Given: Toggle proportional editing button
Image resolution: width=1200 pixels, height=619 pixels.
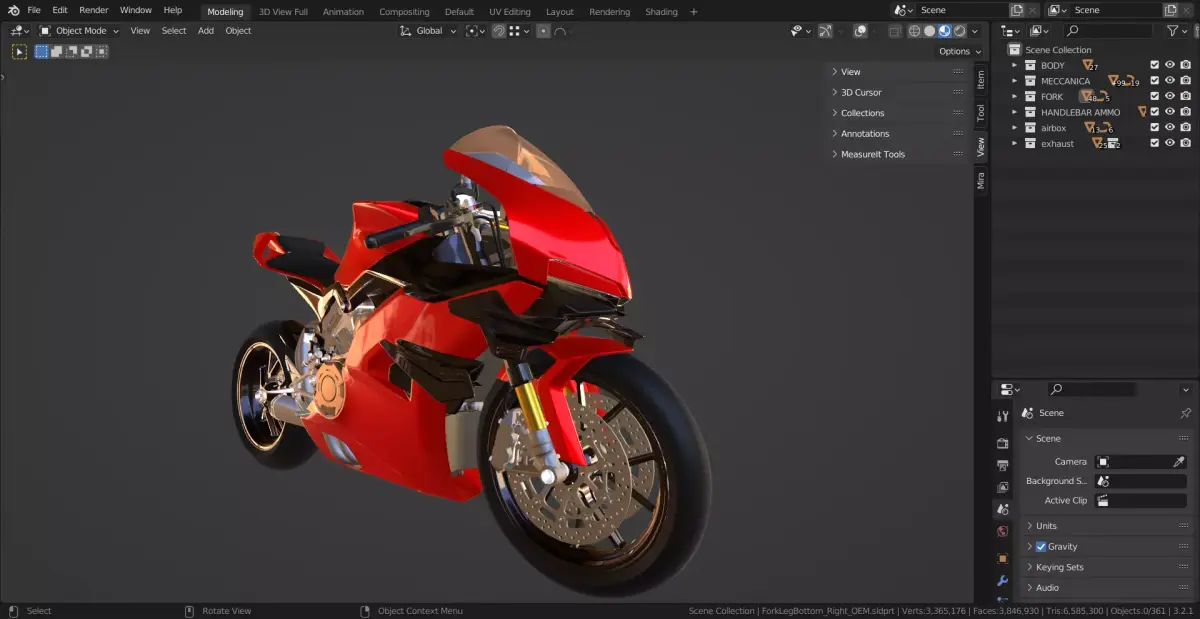Looking at the screenshot, I should pos(543,31).
